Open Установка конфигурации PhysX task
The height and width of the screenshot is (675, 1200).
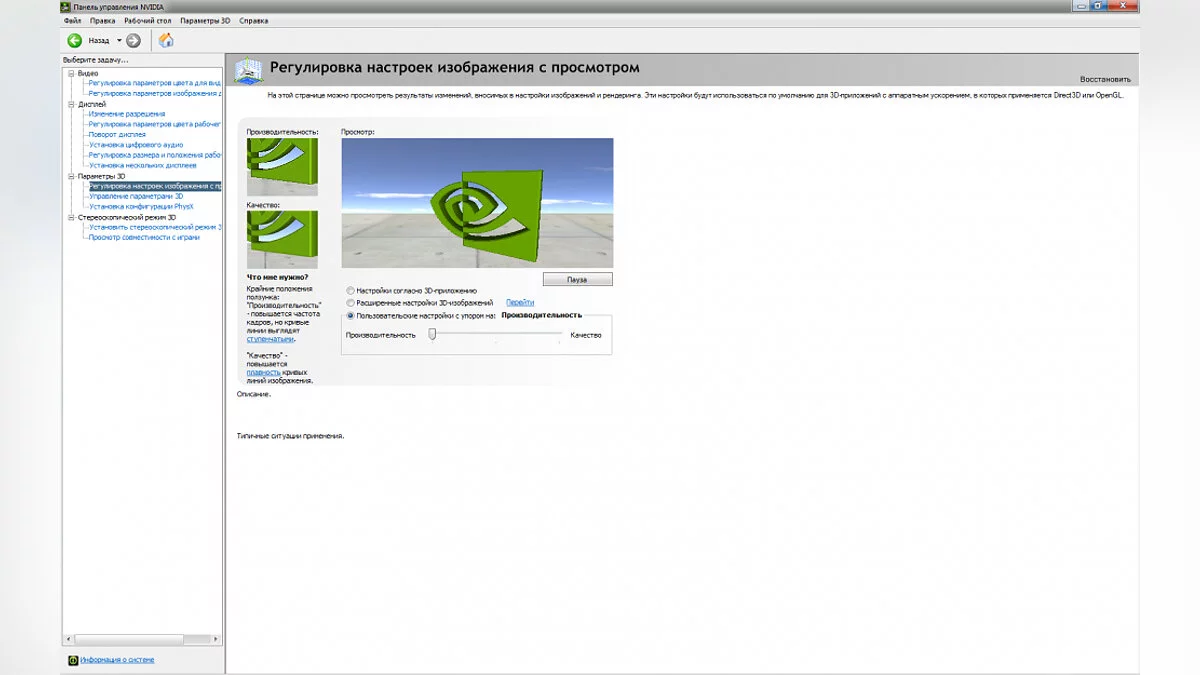[x=141, y=206]
